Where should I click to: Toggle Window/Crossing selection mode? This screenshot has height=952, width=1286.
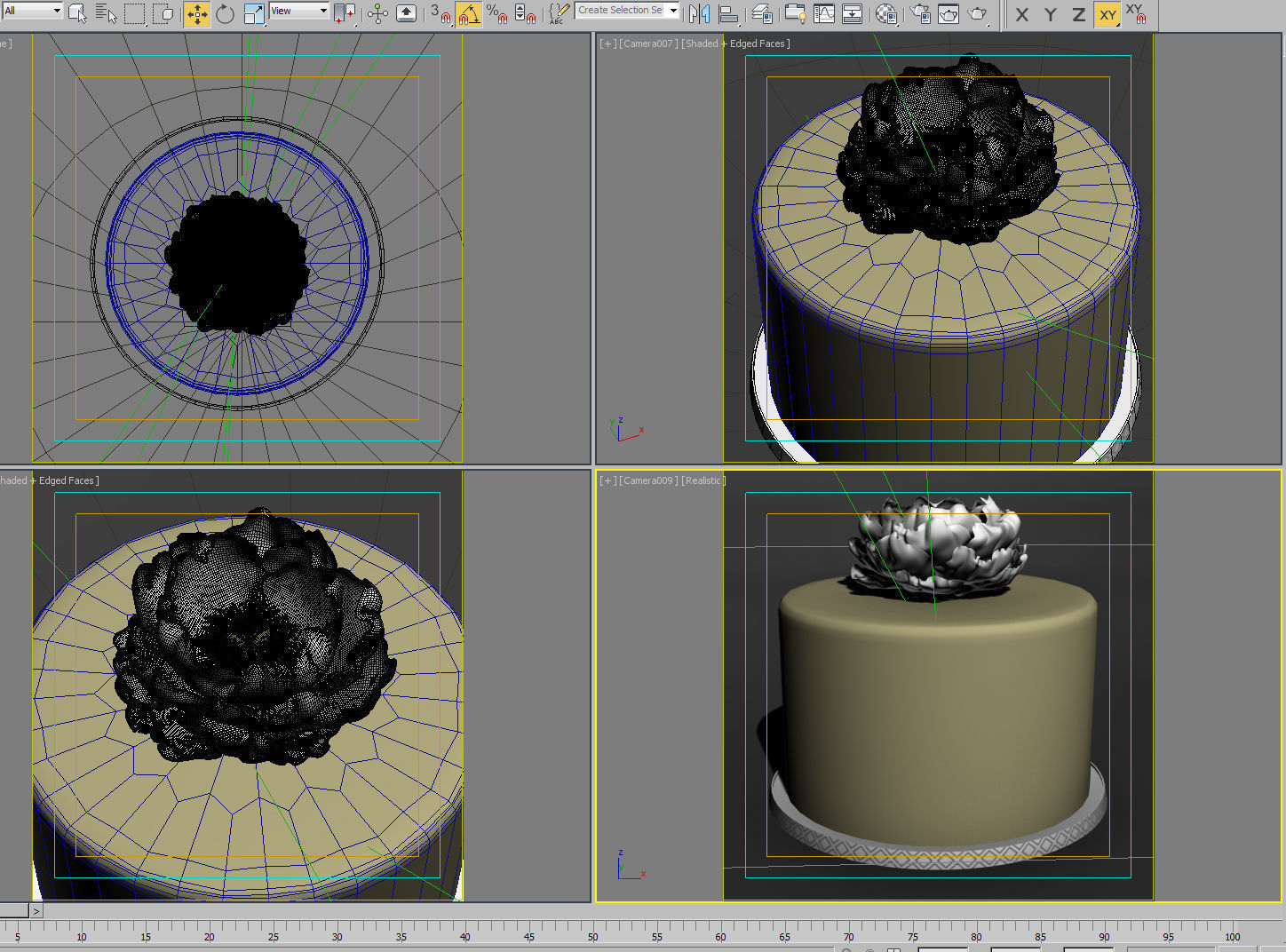tap(163, 13)
